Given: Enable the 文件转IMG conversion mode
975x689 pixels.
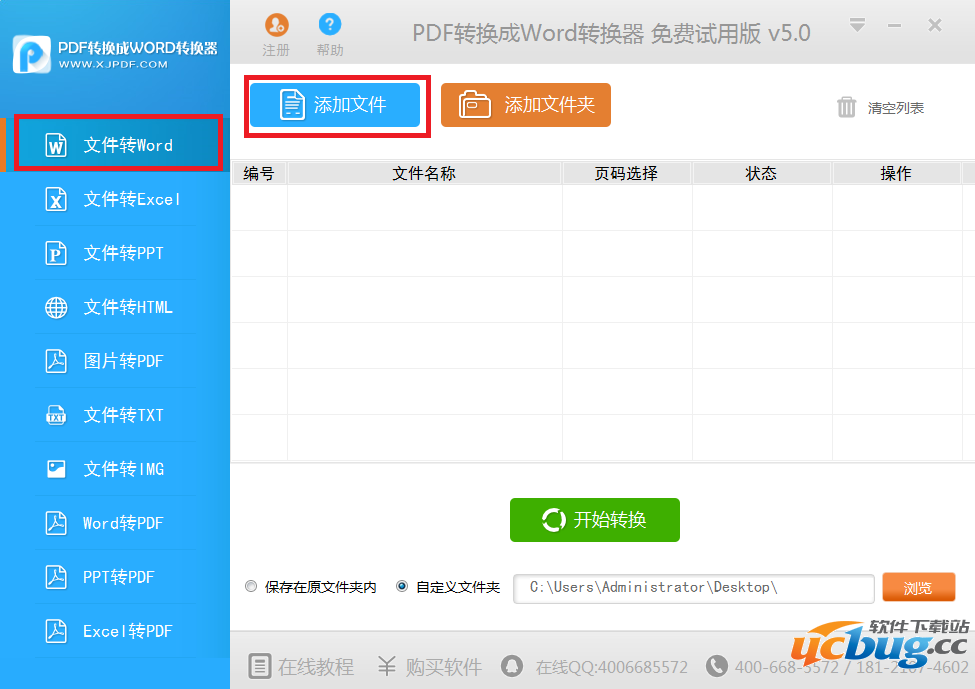Looking at the screenshot, I should click(115, 469).
